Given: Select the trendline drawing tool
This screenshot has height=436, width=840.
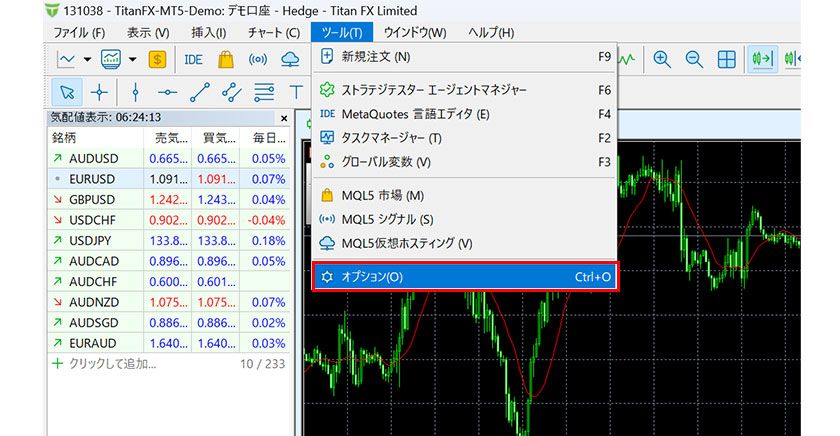Looking at the screenshot, I should 200,92.
